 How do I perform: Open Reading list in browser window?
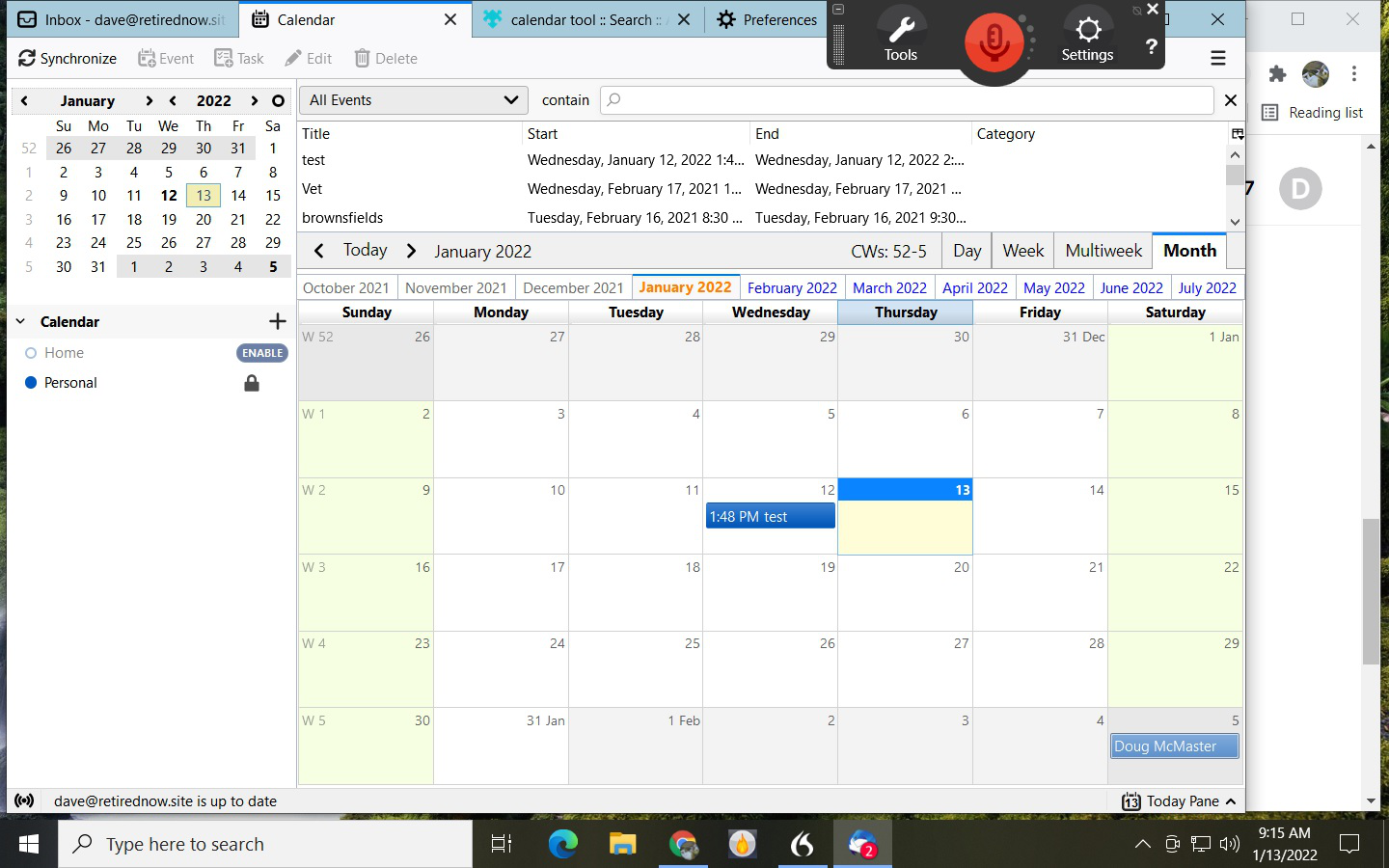pos(1312,113)
